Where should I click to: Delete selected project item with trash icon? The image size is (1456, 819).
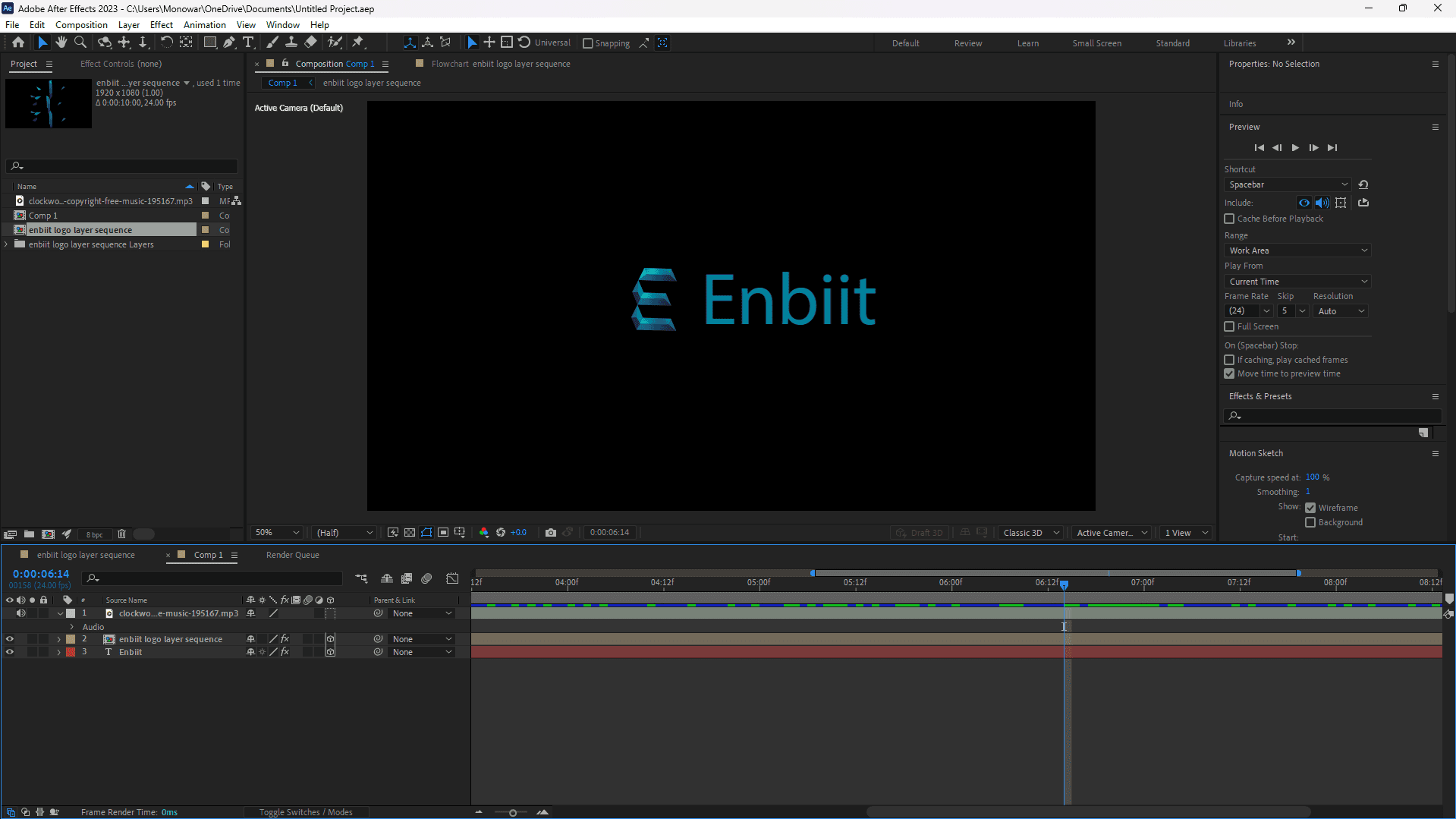(x=121, y=534)
